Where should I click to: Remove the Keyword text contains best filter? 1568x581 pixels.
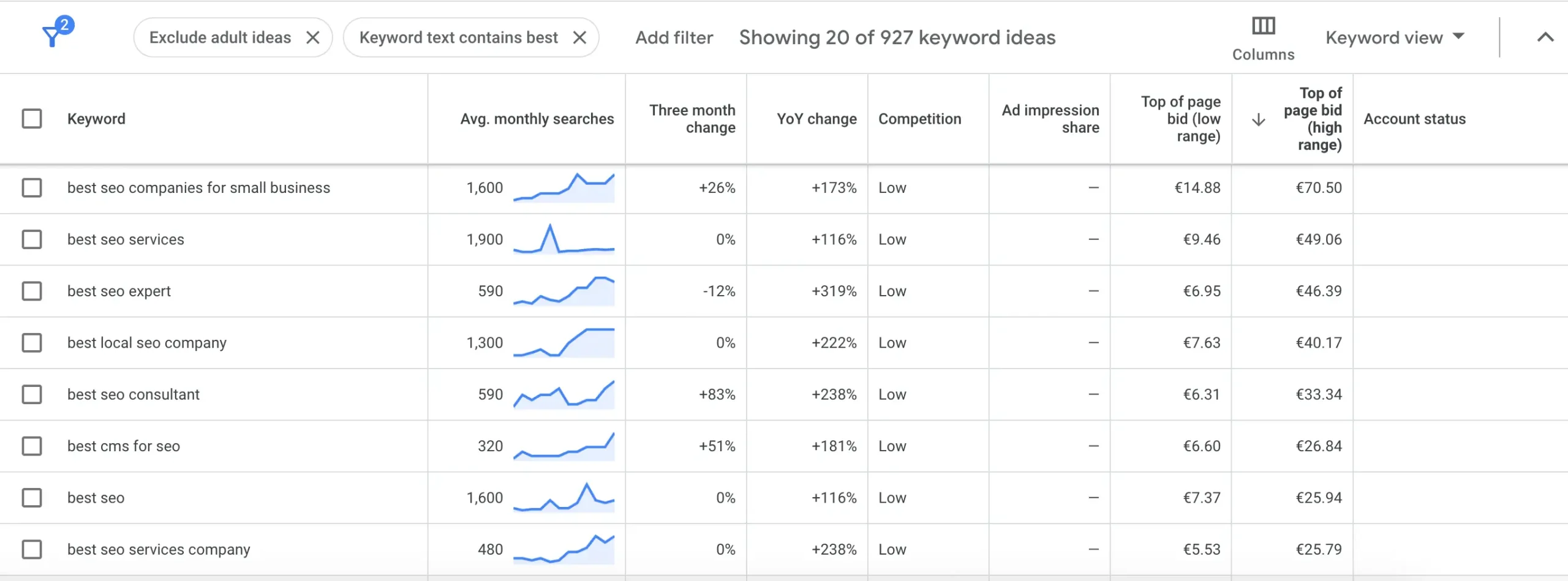[x=579, y=38]
